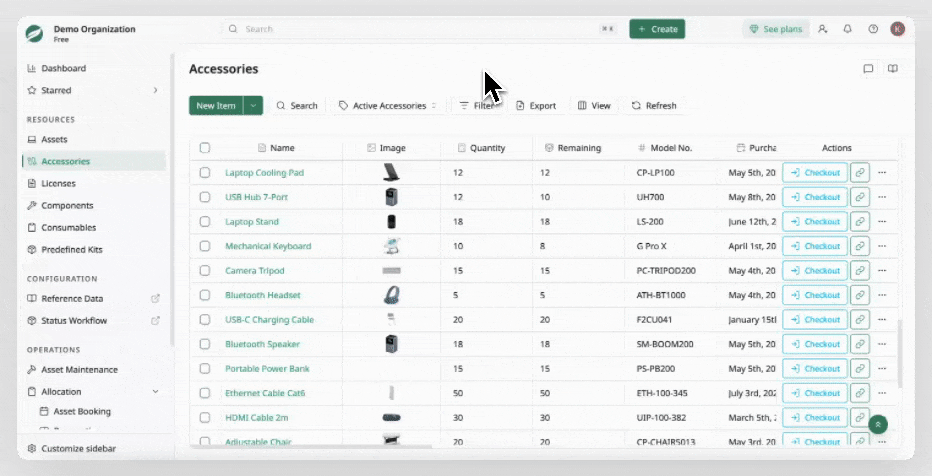Click Refresh in the toolbar
932x476 pixels.
coord(654,105)
